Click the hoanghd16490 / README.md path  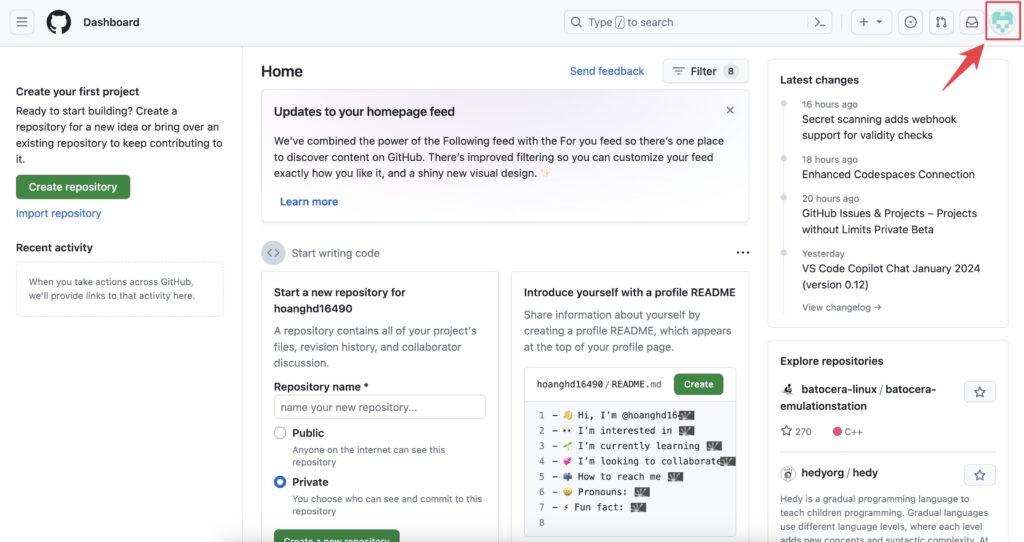tap(599, 384)
